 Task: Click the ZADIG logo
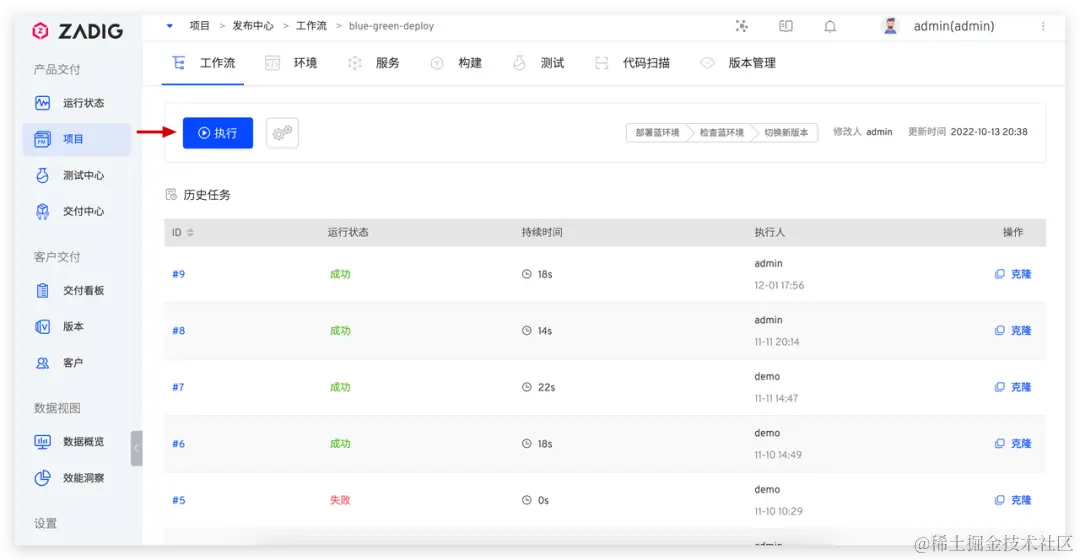pos(77,31)
